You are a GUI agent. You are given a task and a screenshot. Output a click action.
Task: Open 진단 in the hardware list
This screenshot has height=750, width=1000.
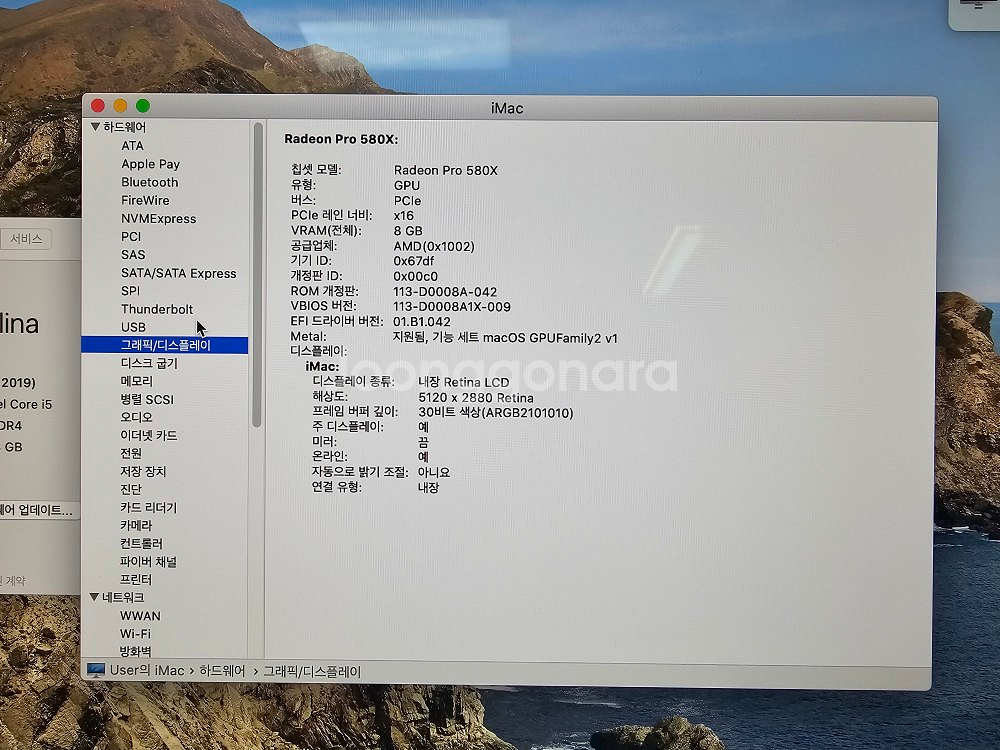(131, 489)
